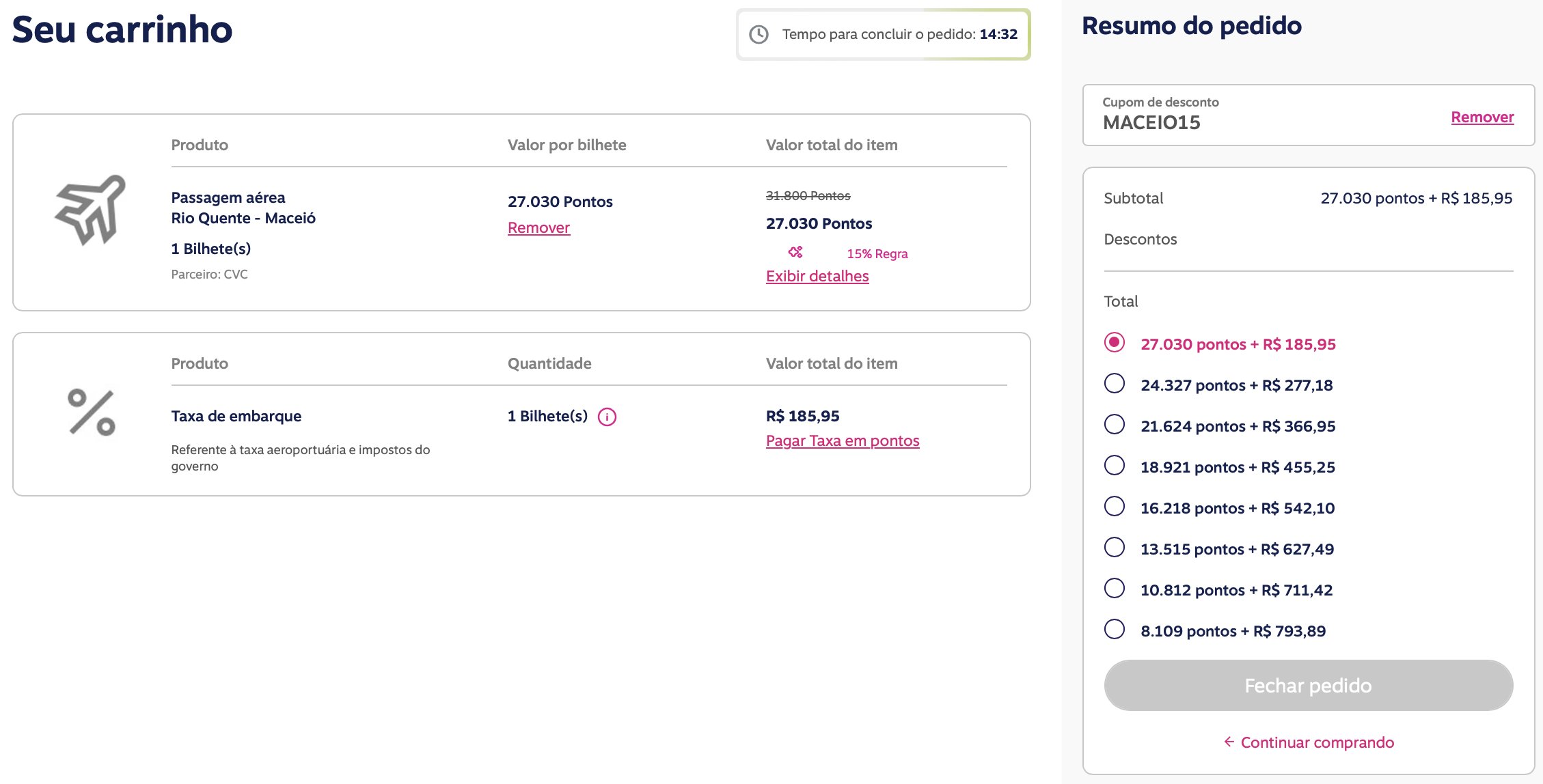The height and width of the screenshot is (784, 1543).
Task: Click the Cupom de desconto field
Action: [1308, 115]
